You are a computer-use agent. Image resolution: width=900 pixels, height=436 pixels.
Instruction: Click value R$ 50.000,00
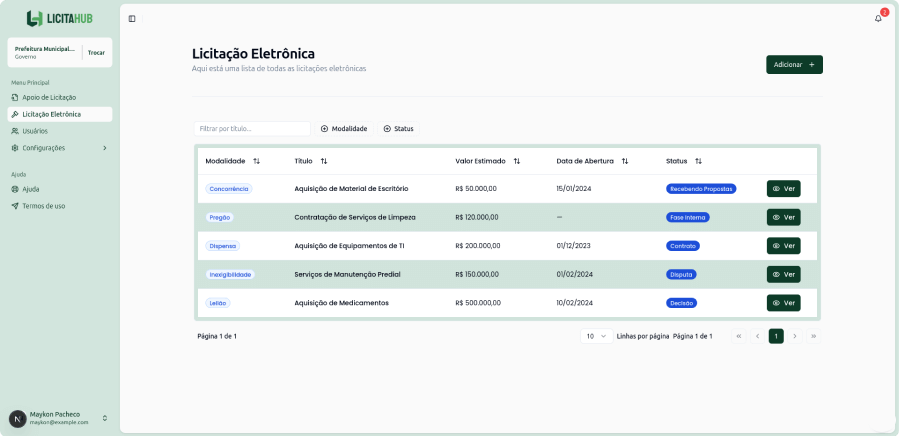pyautogui.click(x=476, y=189)
